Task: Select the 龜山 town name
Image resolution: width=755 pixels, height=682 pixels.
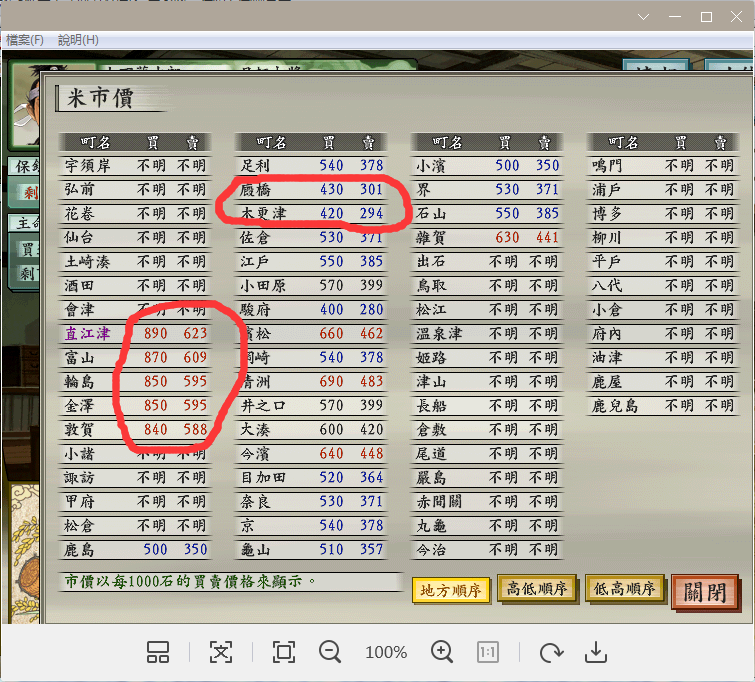Action: pos(255,550)
